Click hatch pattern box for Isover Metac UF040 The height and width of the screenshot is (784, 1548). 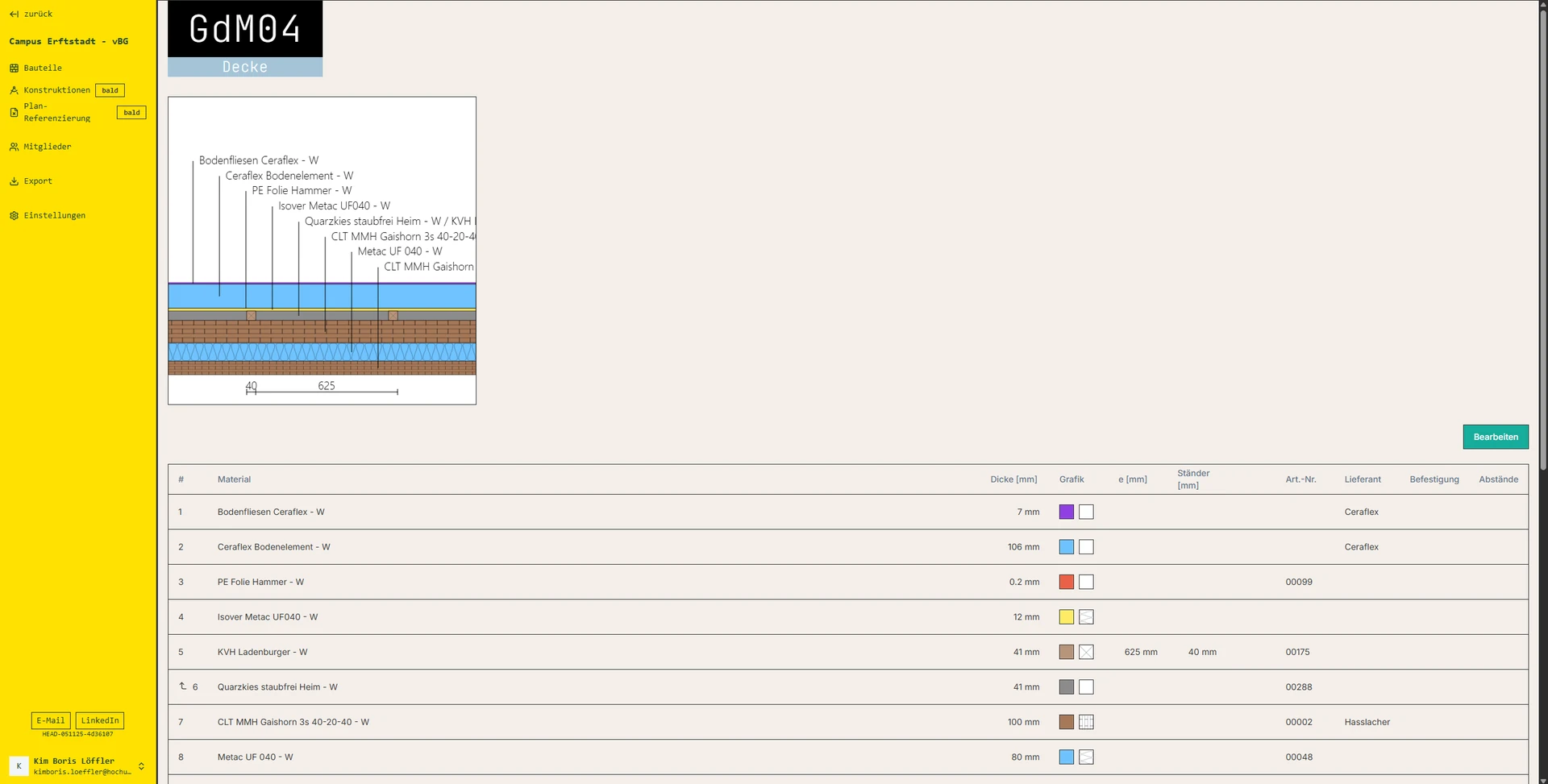coord(1086,617)
